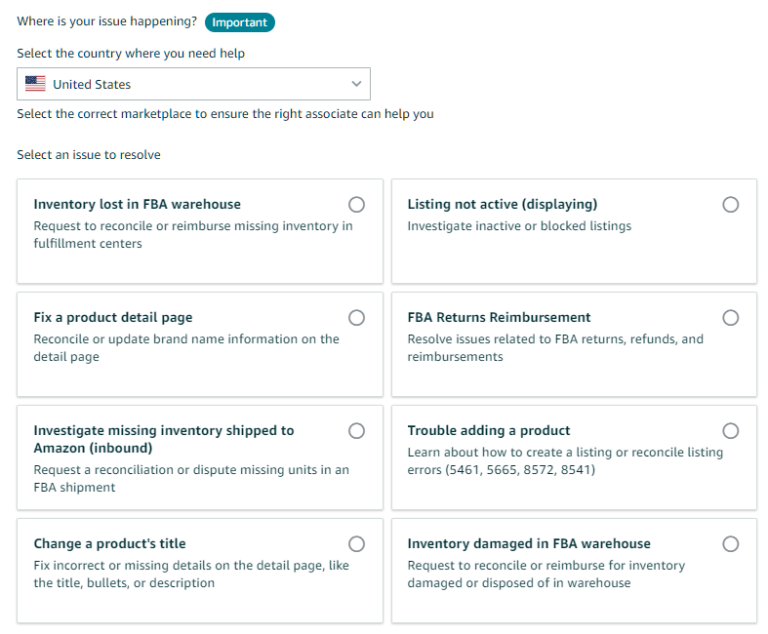Open the United States country dropdown

tap(193, 84)
